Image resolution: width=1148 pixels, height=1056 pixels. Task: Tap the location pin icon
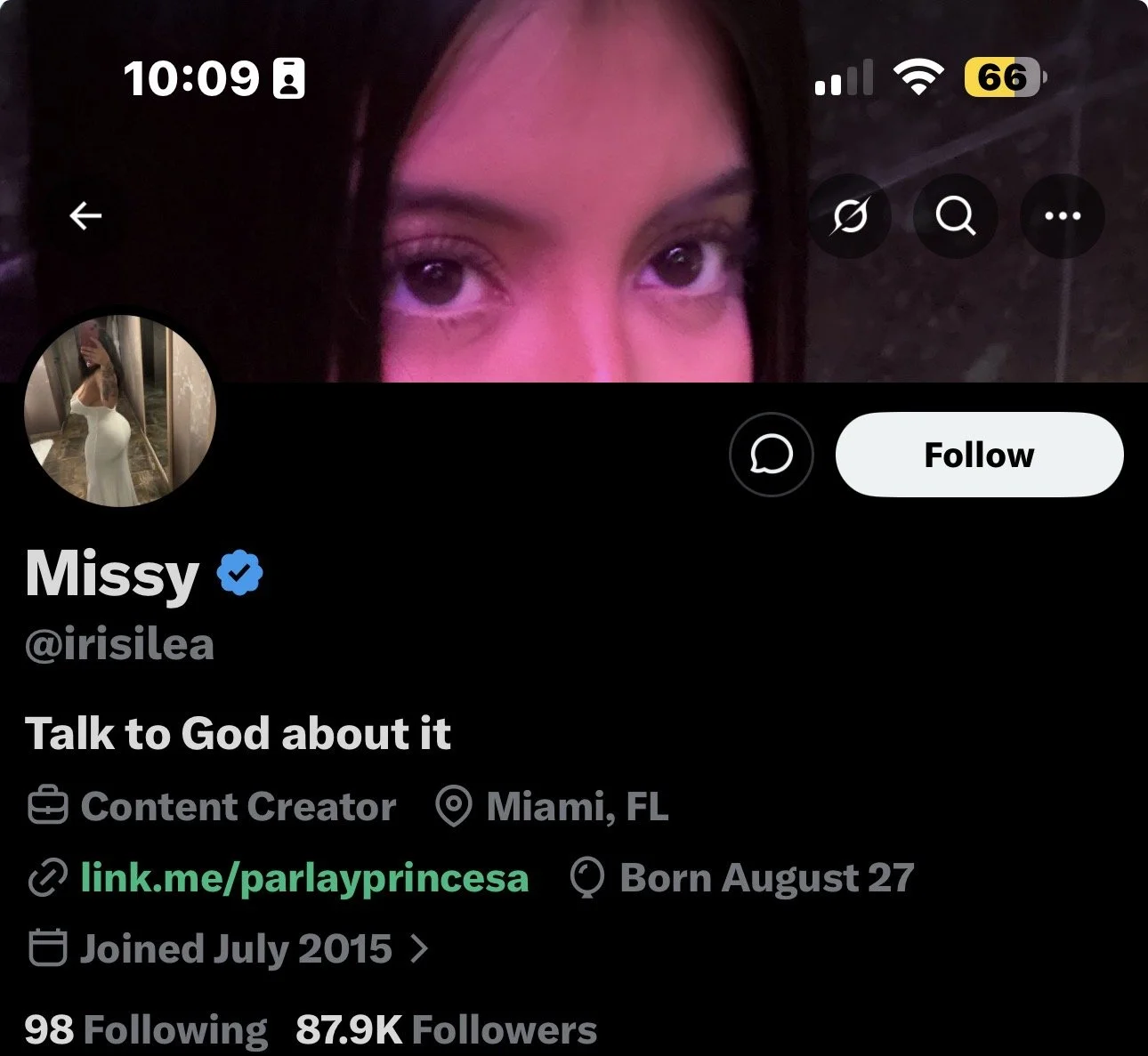point(453,807)
